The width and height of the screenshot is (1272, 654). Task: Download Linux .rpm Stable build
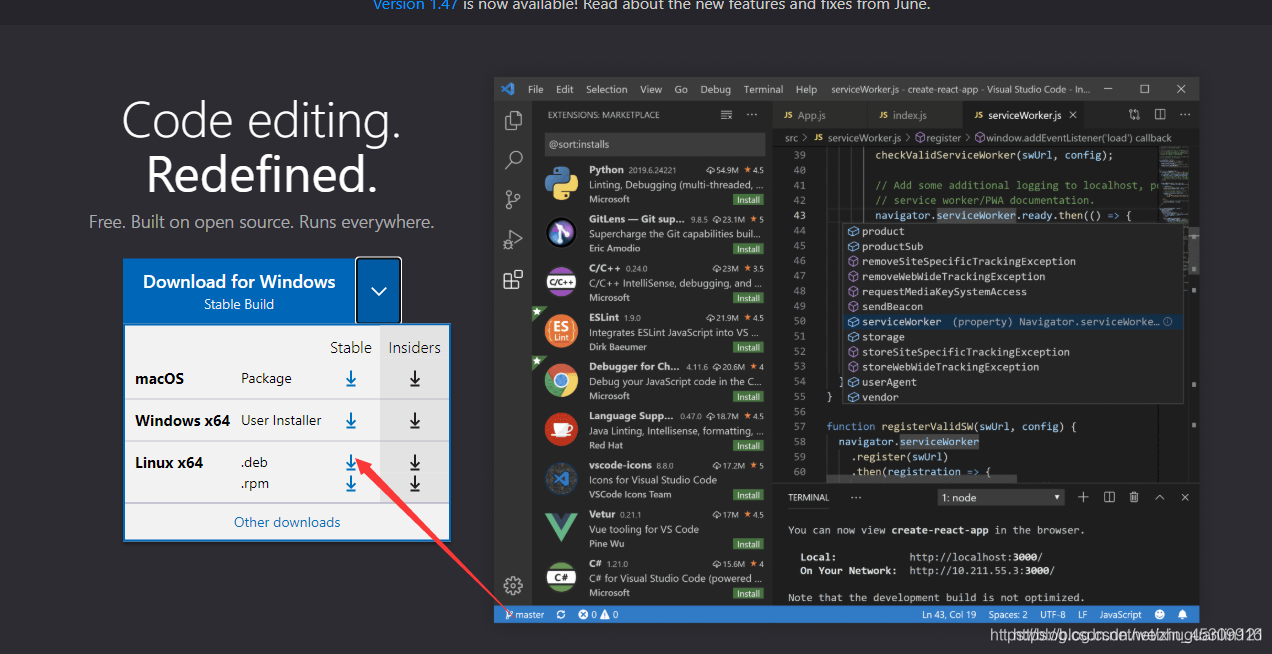pyautogui.click(x=351, y=484)
